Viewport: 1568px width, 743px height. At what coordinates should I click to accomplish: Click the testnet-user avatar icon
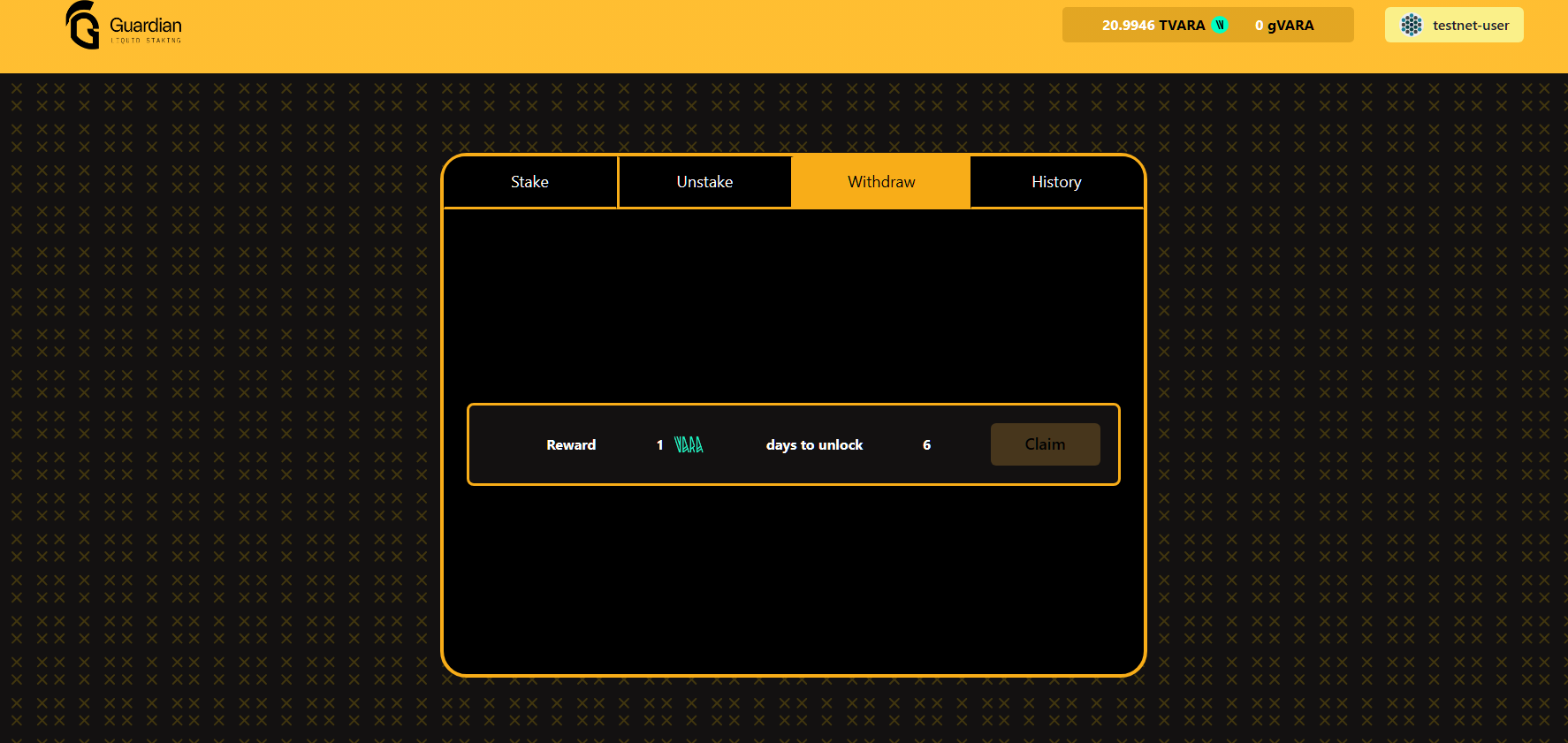click(x=1412, y=25)
